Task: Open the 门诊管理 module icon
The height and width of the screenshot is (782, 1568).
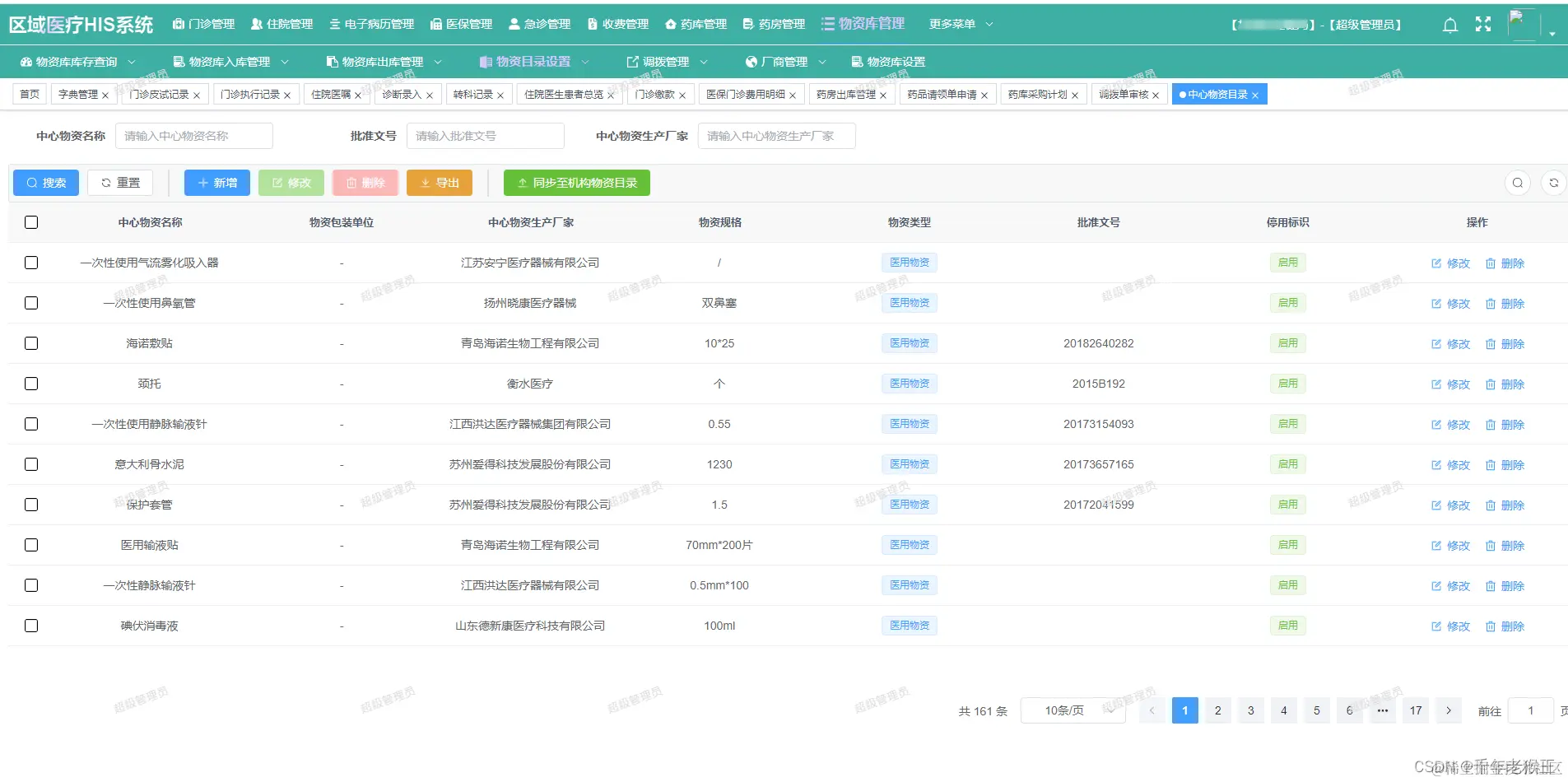Action: tap(179, 24)
